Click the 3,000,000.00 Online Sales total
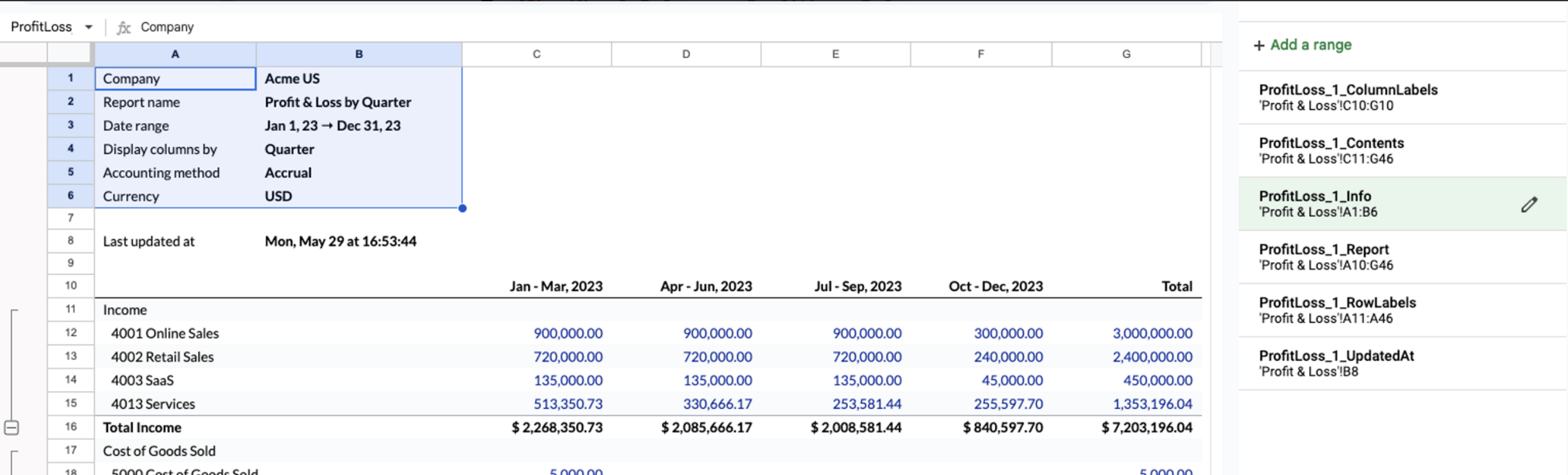The height and width of the screenshot is (475, 1568). point(1152,334)
